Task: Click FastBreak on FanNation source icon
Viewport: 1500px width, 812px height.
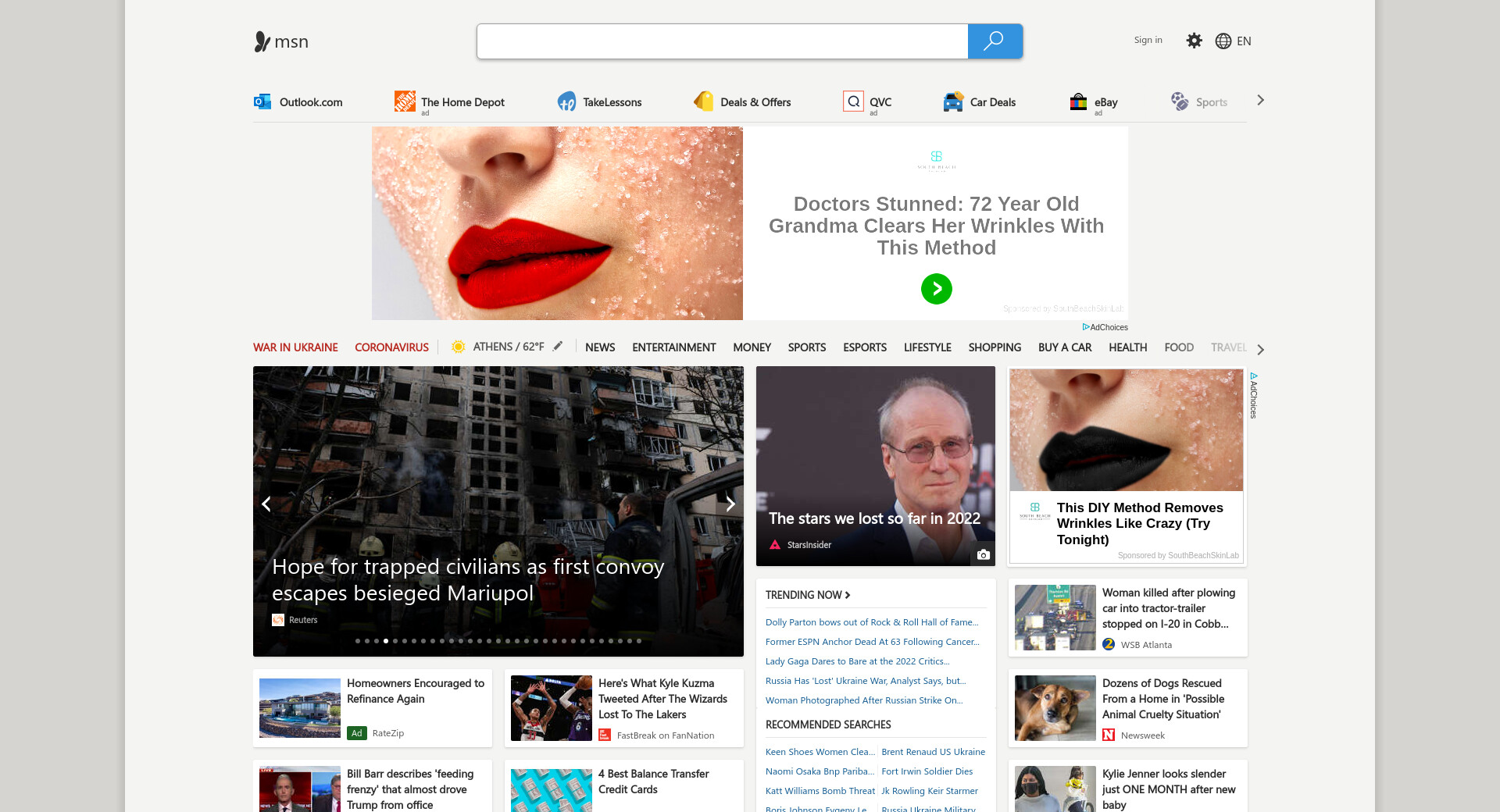Action: (x=605, y=735)
